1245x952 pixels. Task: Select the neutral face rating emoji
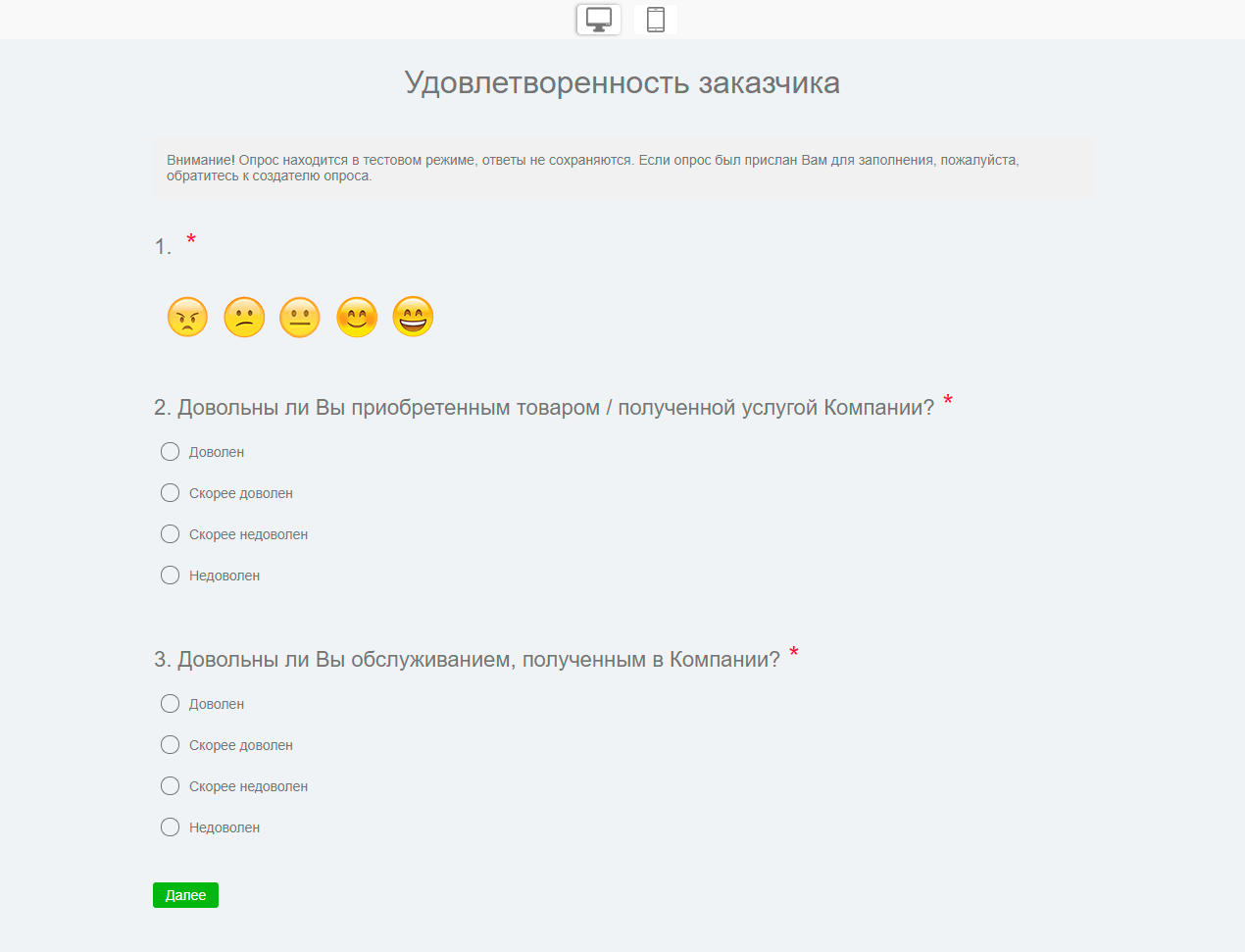pos(300,316)
